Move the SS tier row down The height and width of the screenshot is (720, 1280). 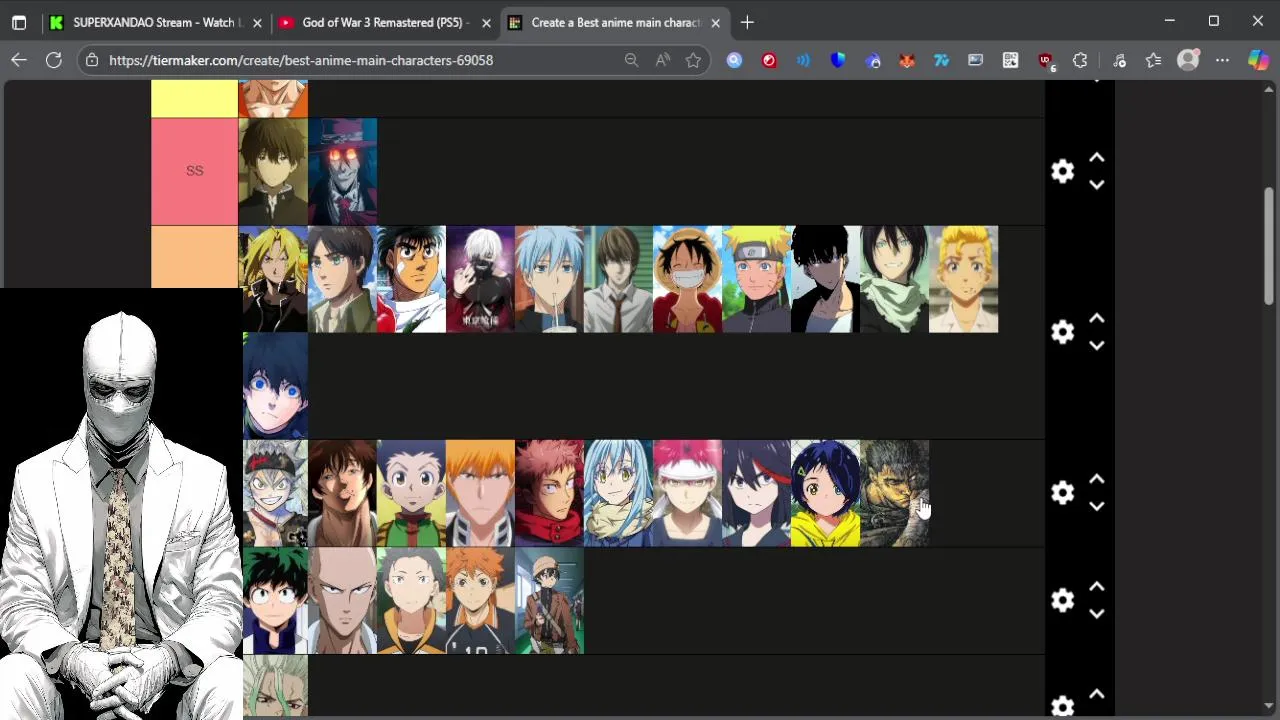click(x=1096, y=185)
